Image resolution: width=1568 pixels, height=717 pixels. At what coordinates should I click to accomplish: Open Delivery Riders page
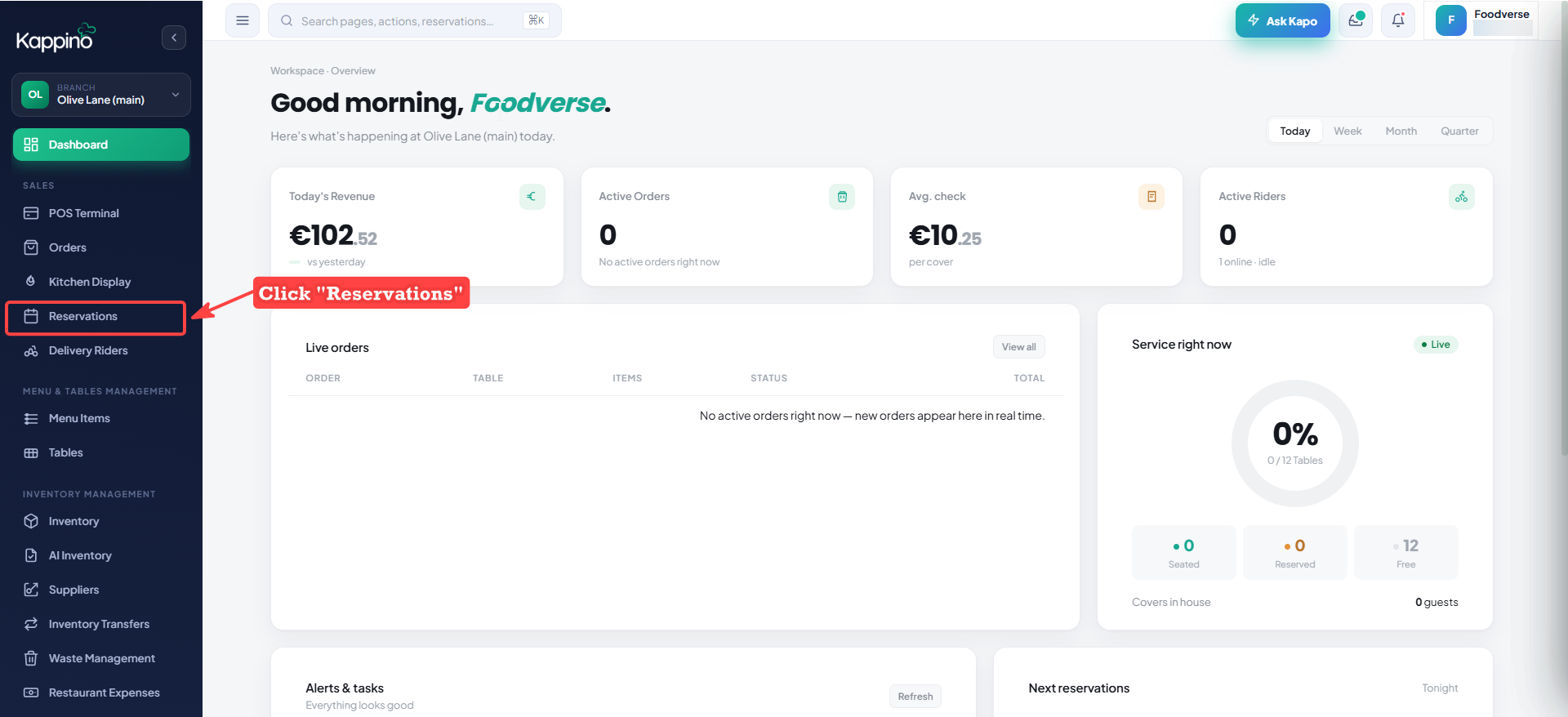(101, 350)
